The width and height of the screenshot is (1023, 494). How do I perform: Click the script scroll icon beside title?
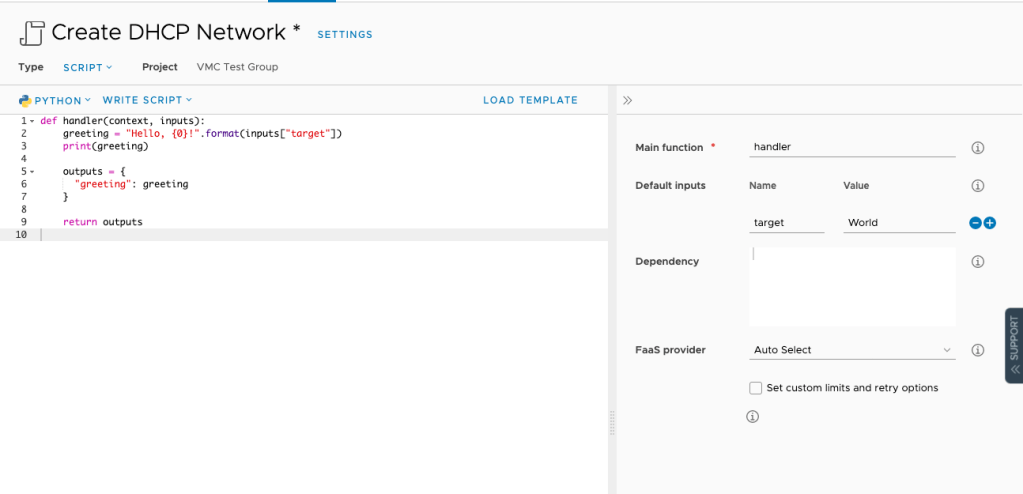point(31,33)
